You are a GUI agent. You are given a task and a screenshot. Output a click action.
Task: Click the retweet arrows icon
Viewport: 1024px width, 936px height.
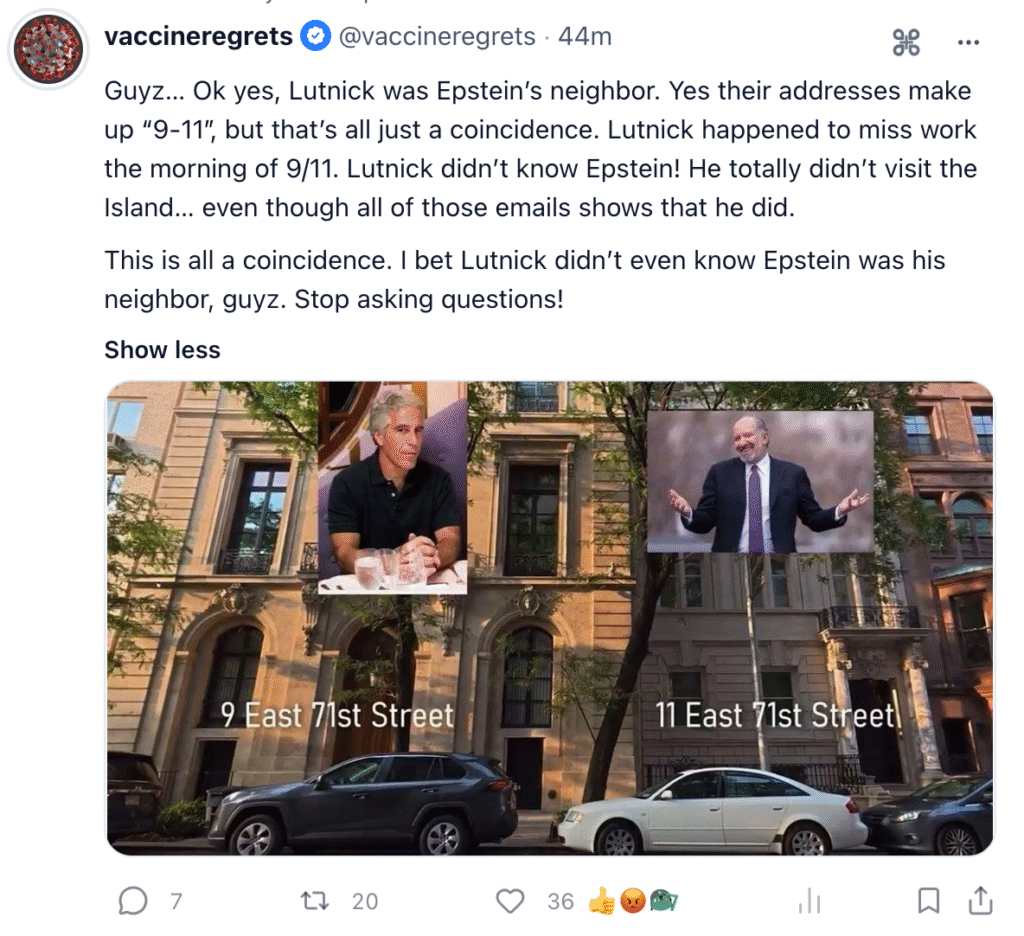(x=315, y=901)
